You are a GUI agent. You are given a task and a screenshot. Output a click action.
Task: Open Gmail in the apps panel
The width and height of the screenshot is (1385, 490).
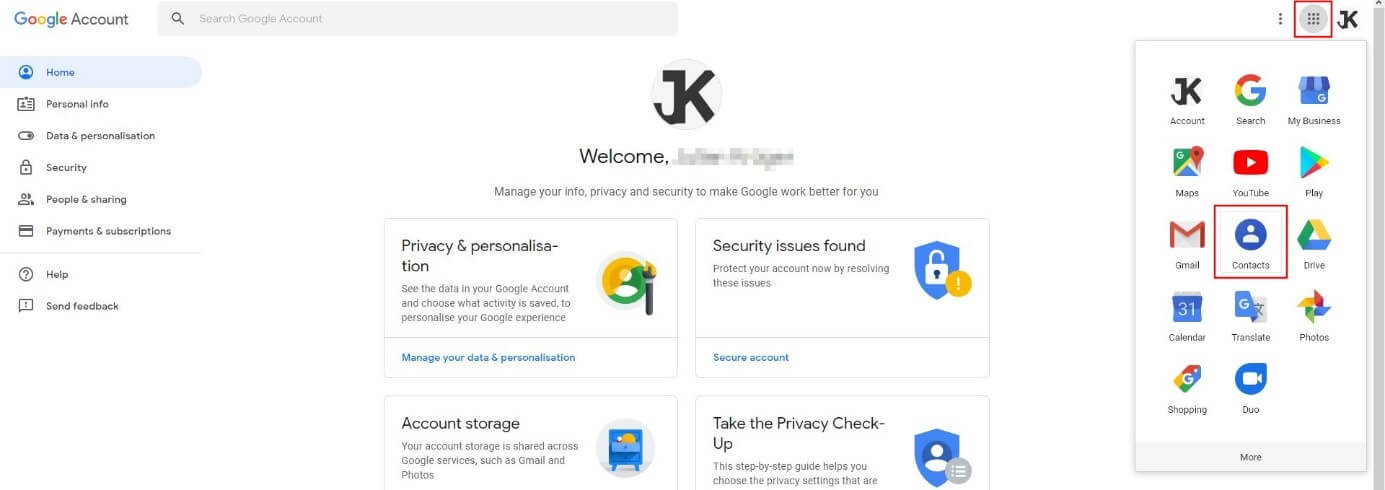[x=1187, y=240]
